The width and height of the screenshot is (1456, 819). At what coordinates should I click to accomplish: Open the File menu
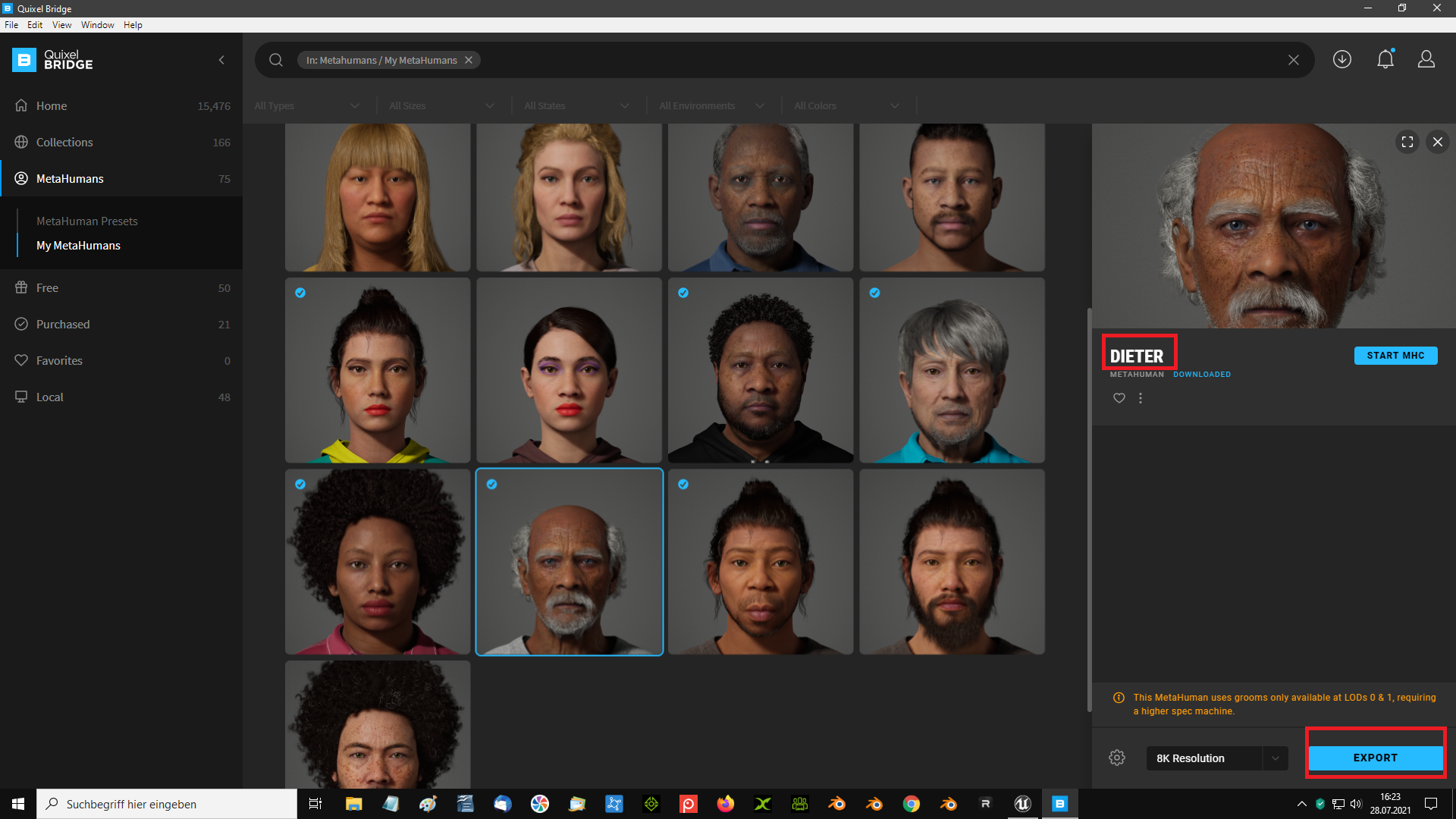pyautogui.click(x=11, y=25)
